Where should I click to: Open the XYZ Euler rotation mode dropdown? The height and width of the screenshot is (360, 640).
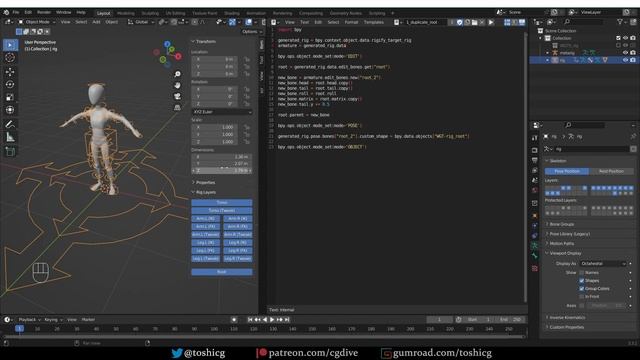(222, 112)
